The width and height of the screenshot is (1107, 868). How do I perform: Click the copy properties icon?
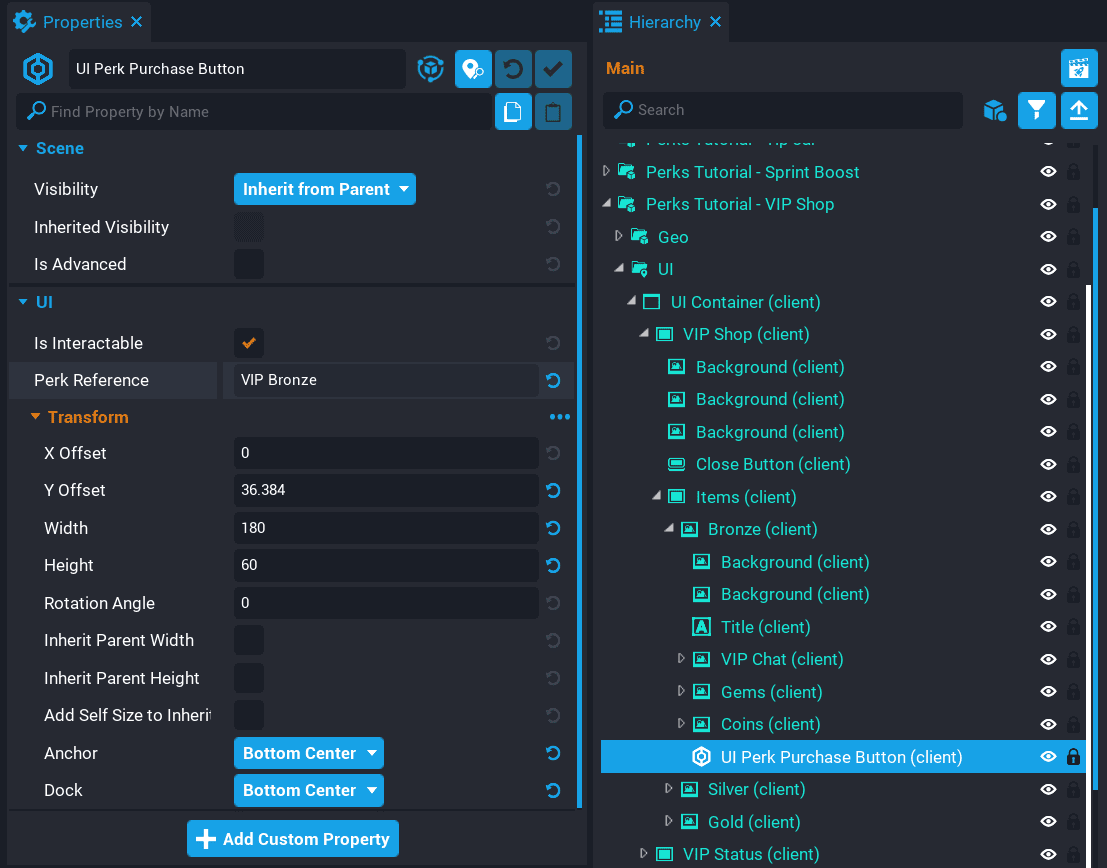[513, 112]
